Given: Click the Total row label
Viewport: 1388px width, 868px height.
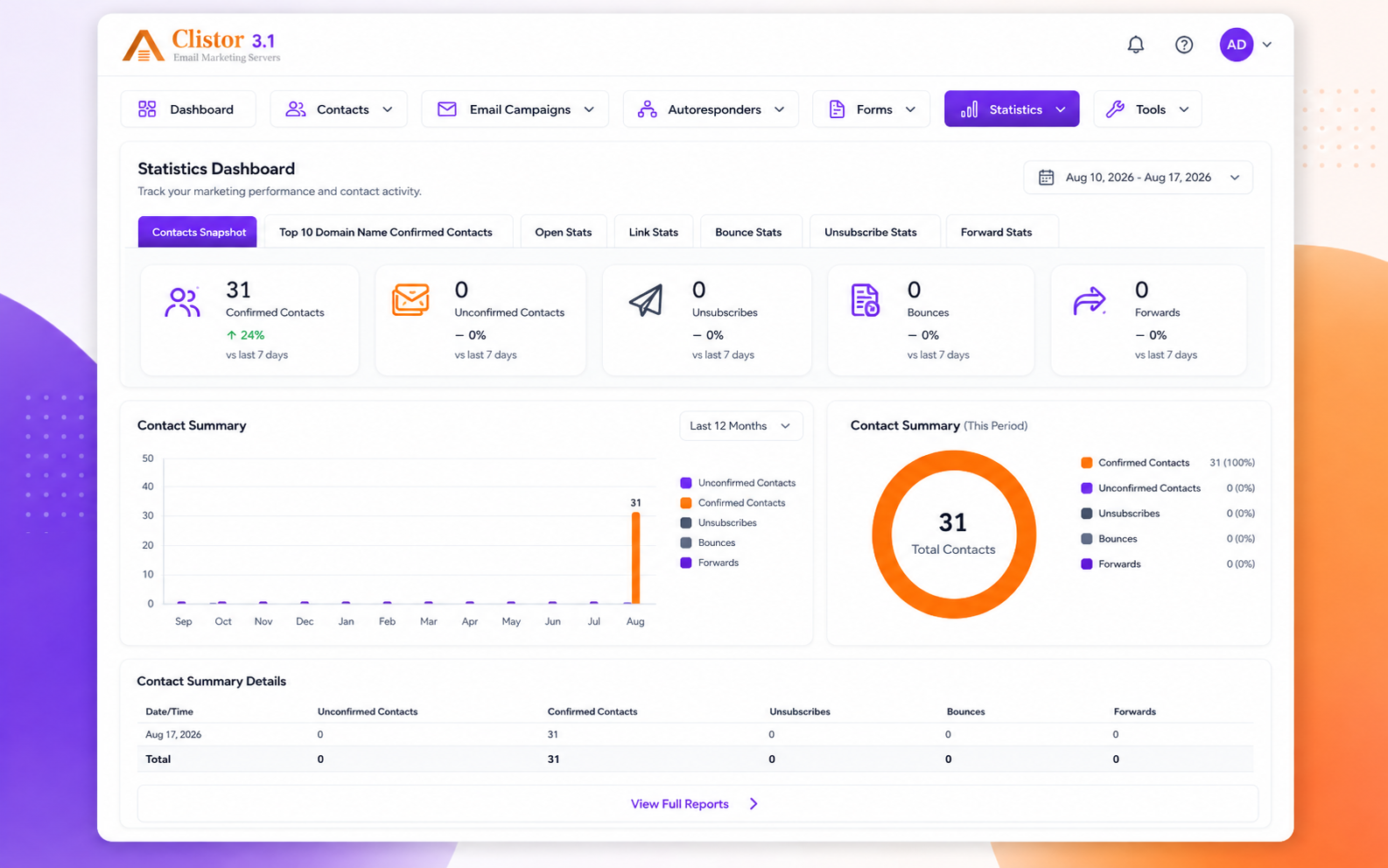Looking at the screenshot, I should point(158,759).
